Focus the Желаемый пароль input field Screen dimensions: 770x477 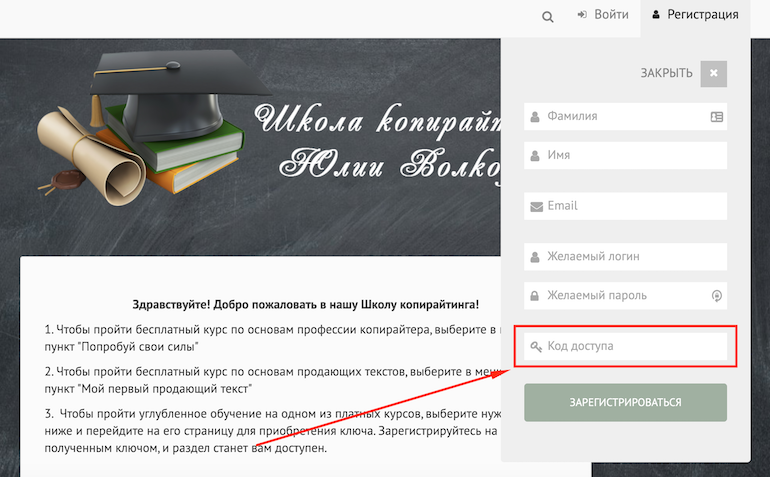click(625, 296)
